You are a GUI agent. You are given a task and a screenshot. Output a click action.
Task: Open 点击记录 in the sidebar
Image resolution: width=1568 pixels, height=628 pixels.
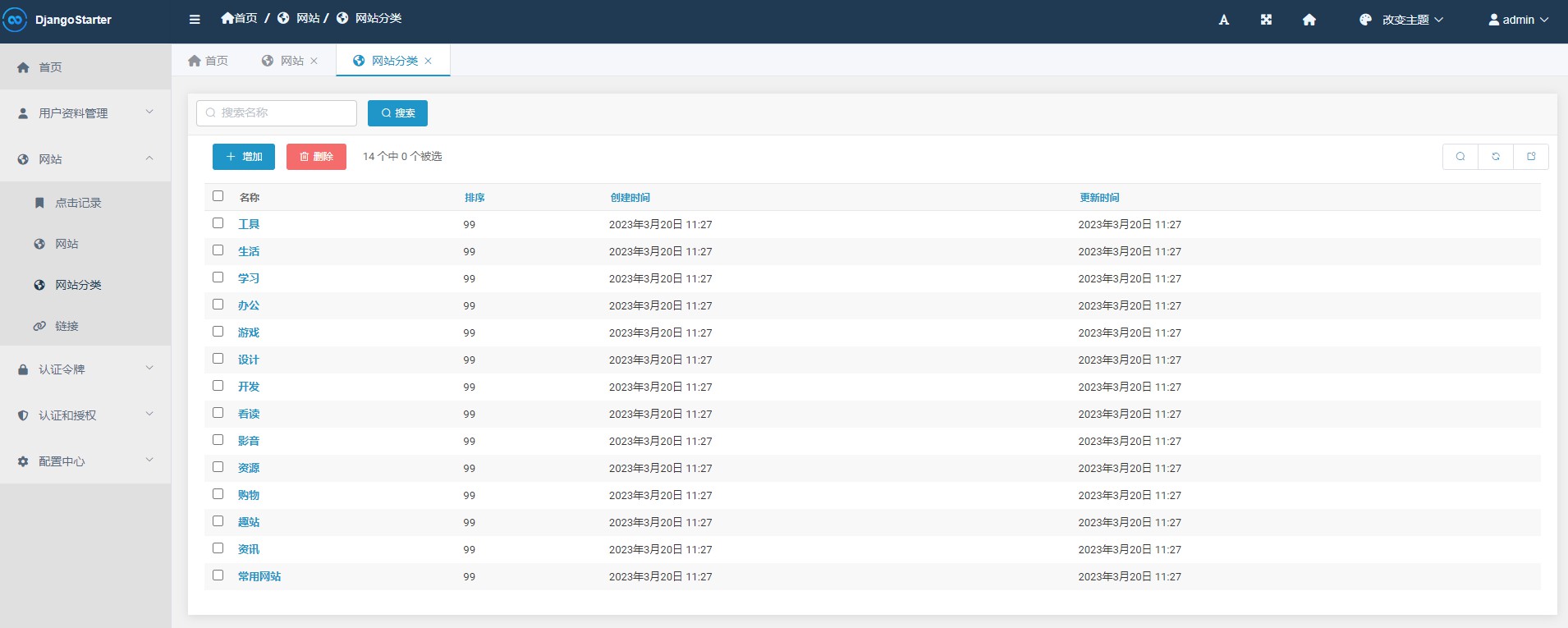(85, 203)
